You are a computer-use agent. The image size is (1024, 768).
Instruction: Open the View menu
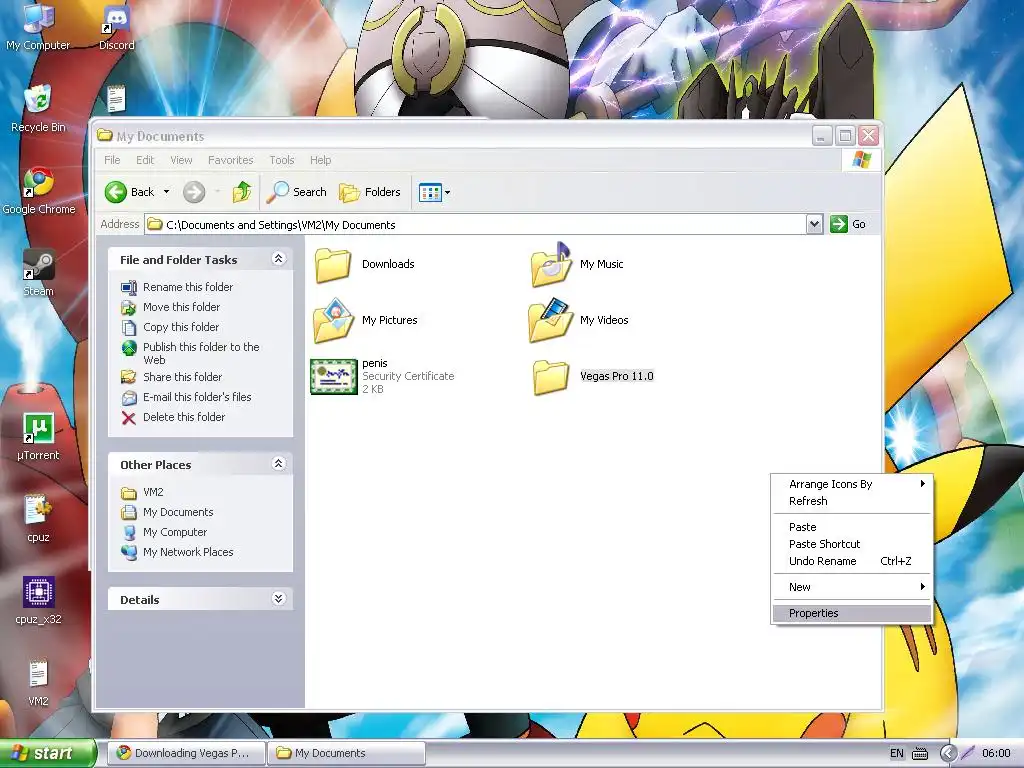[182, 160]
